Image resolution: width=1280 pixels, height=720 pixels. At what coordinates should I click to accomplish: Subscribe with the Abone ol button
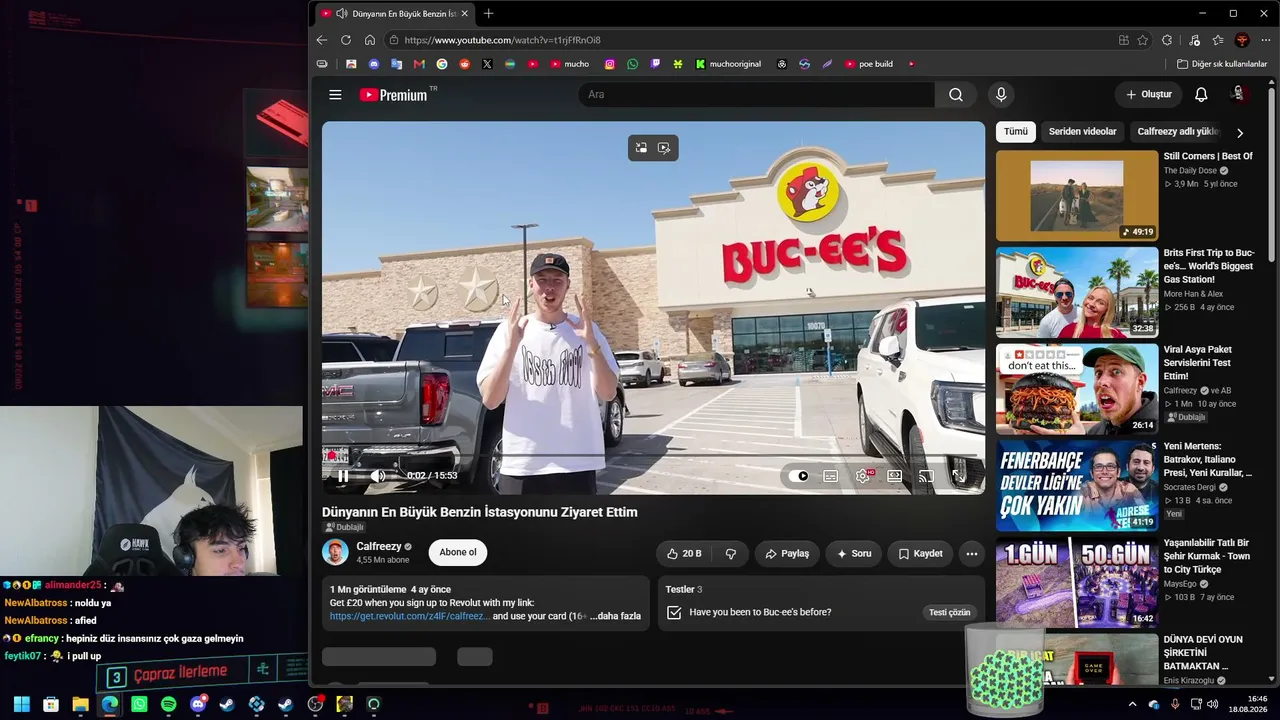(x=458, y=553)
